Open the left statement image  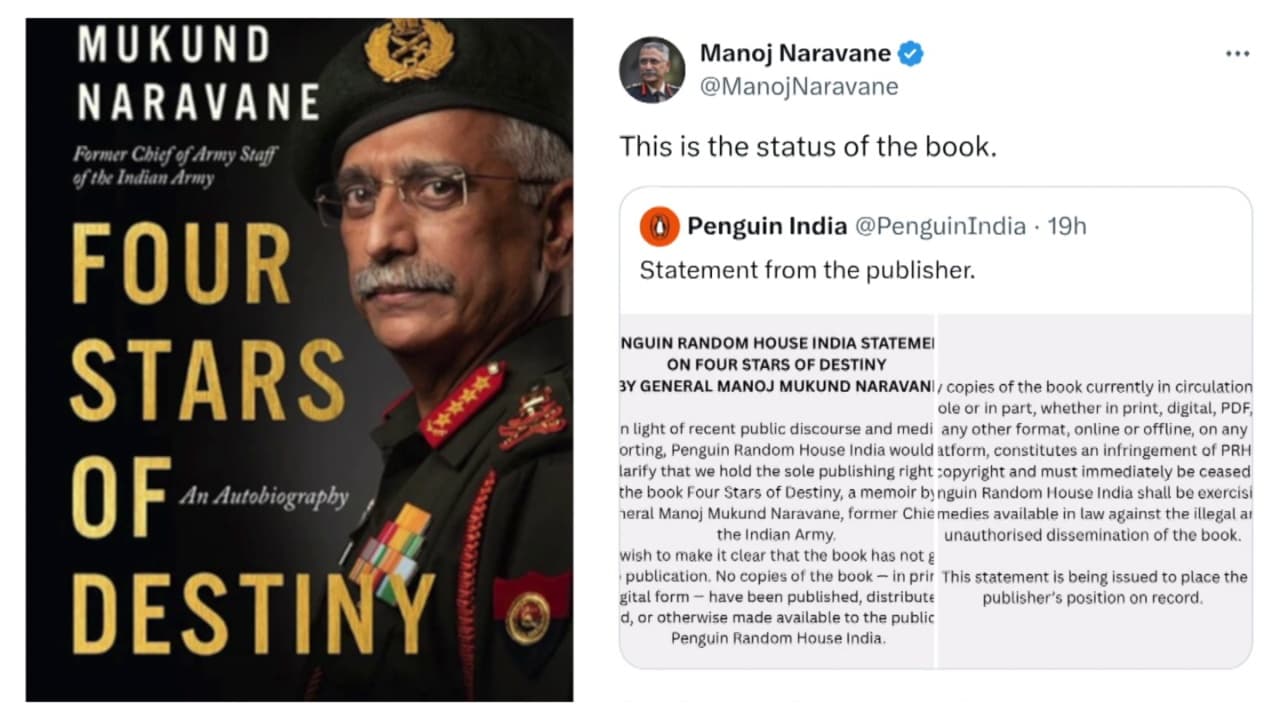click(x=777, y=491)
